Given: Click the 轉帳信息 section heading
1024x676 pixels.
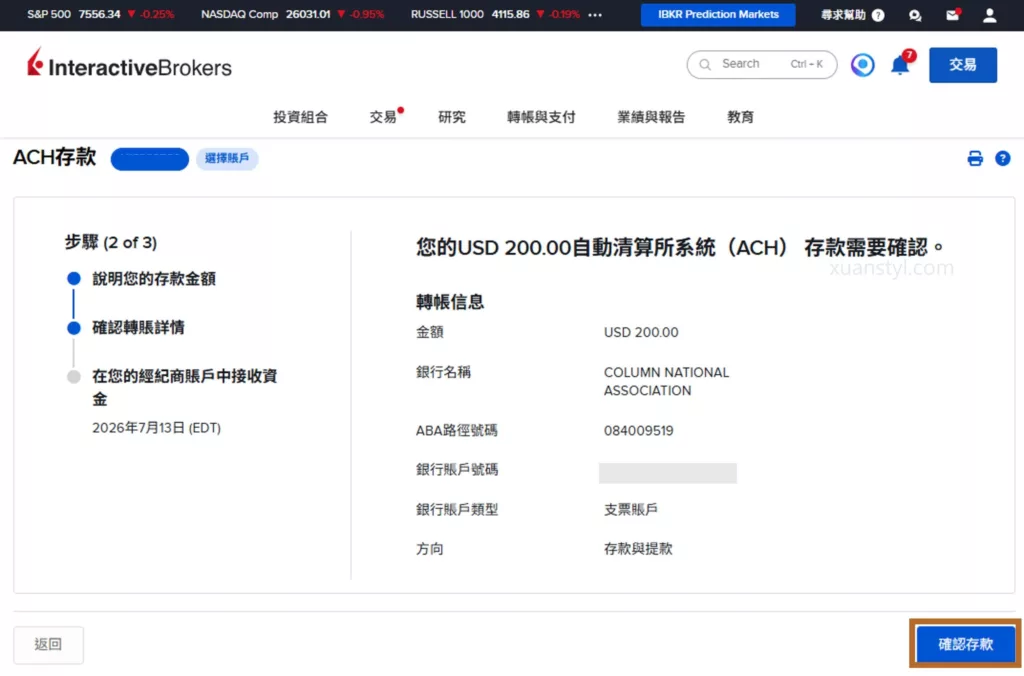Looking at the screenshot, I should [450, 302].
